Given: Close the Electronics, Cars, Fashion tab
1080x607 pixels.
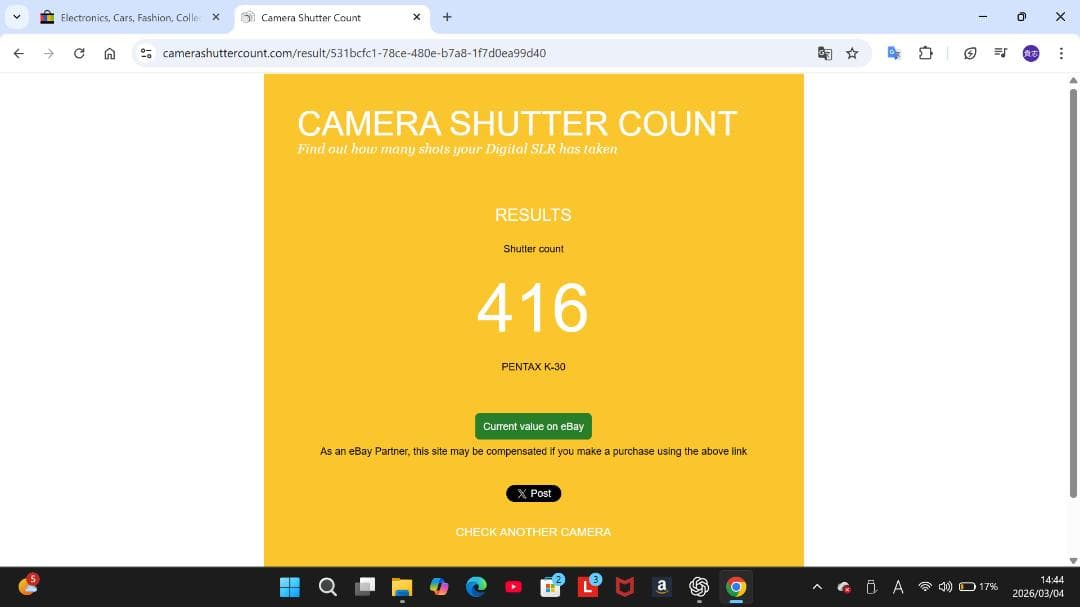Looking at the screenshot, I should tap(216, 17).
